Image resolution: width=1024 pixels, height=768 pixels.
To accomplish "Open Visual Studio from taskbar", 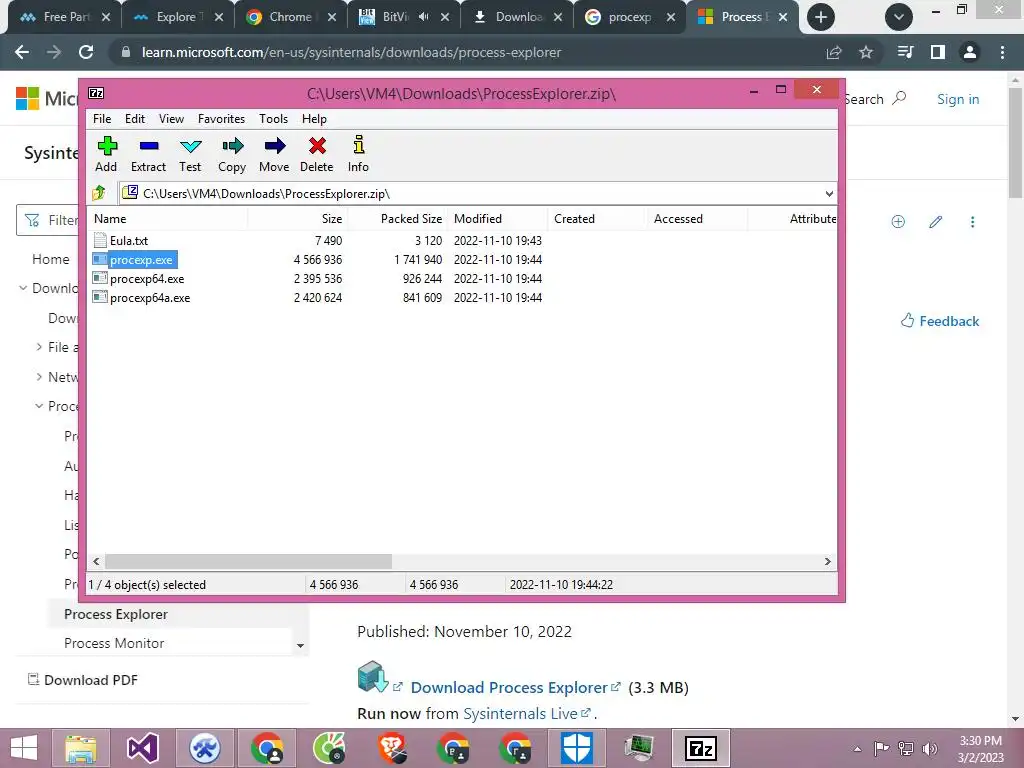I will point(143,748).
